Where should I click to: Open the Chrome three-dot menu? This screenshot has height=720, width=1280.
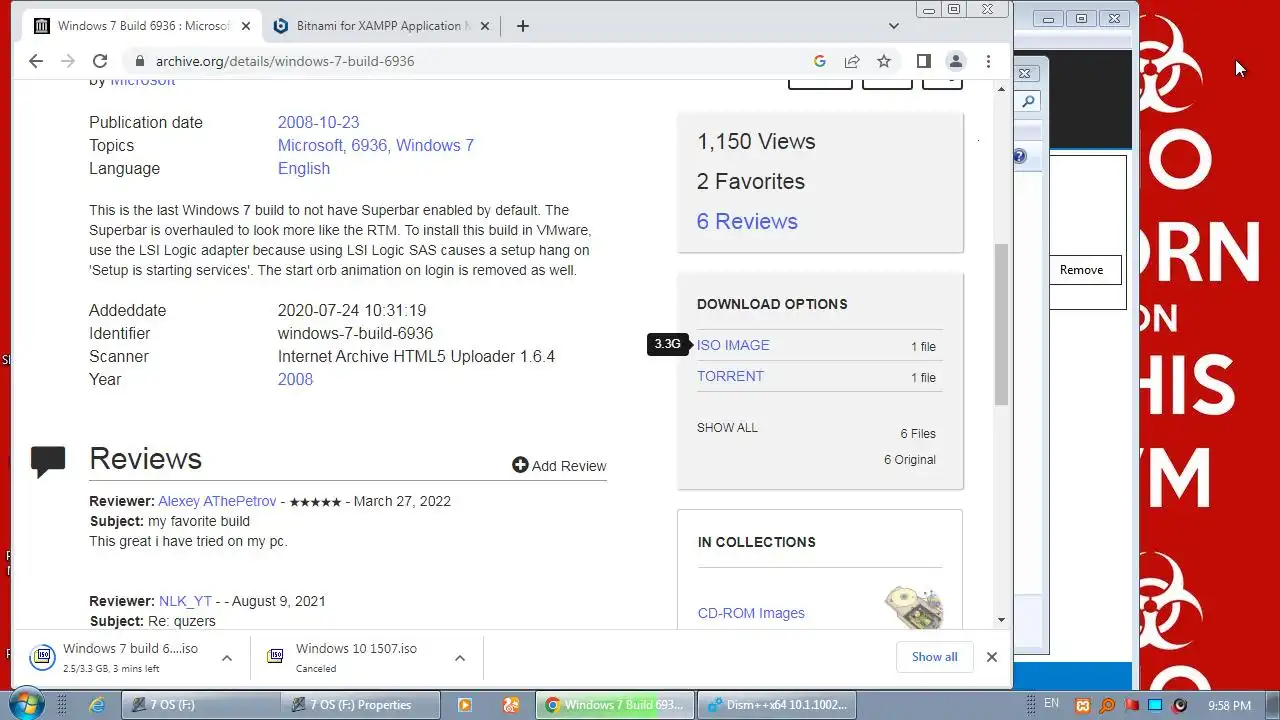(988, 61)
